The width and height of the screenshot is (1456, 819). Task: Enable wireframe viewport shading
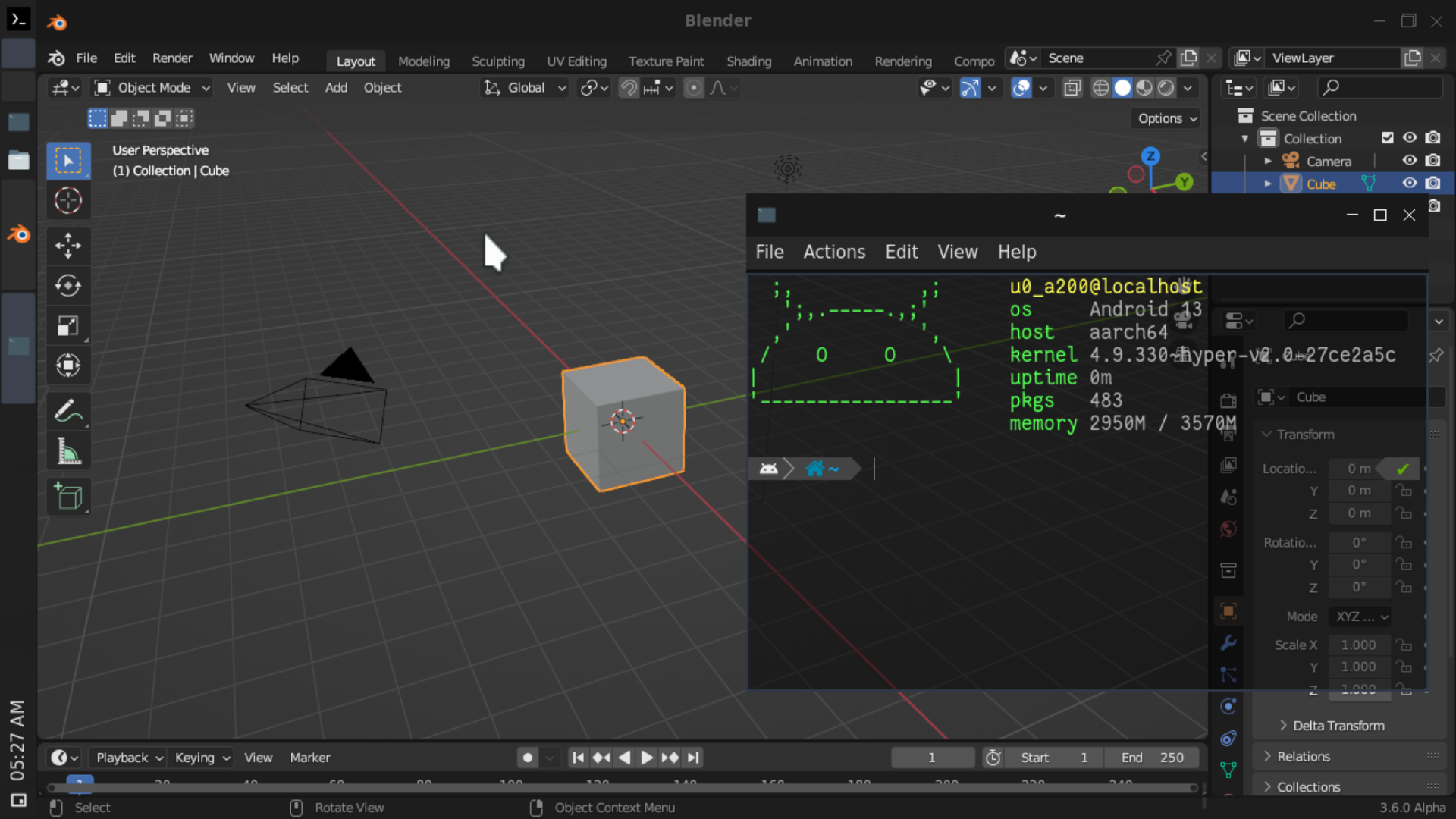point(1101,87)
